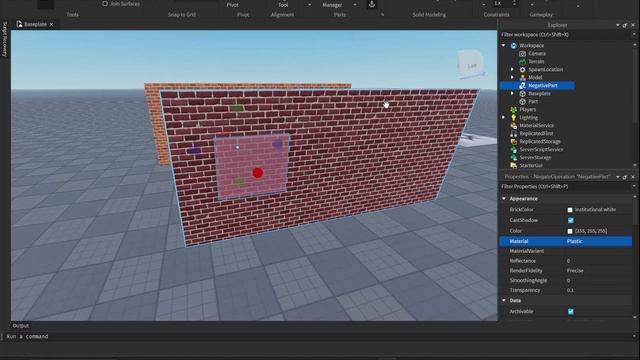Expand the SpawnLocation node

(x=512, y=69)
